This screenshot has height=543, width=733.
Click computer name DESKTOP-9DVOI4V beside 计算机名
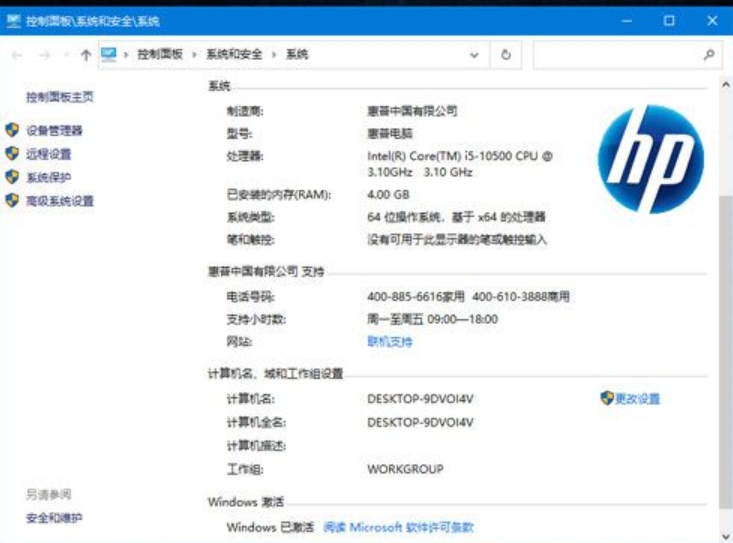(x=420, y=399)
